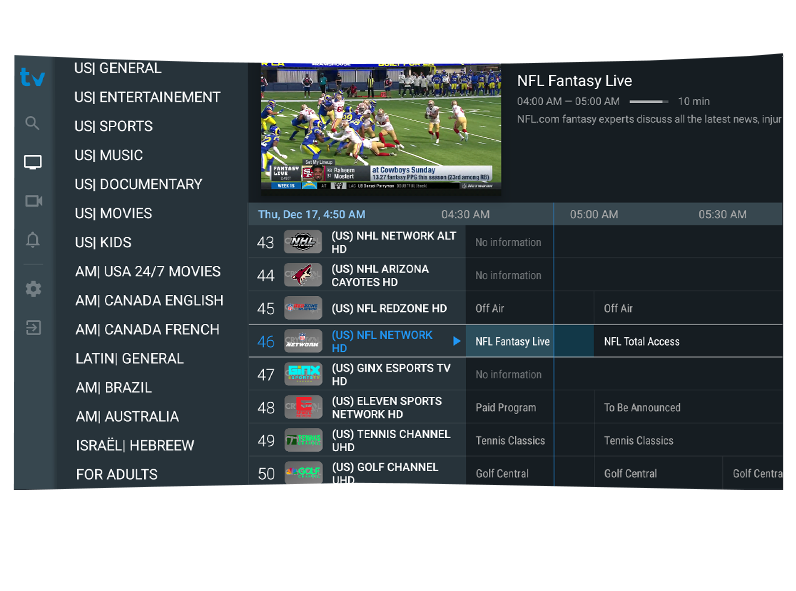Click the 04:30 AM Golf Central cell
The image size is (796, 591).
(x=529, y=473)
